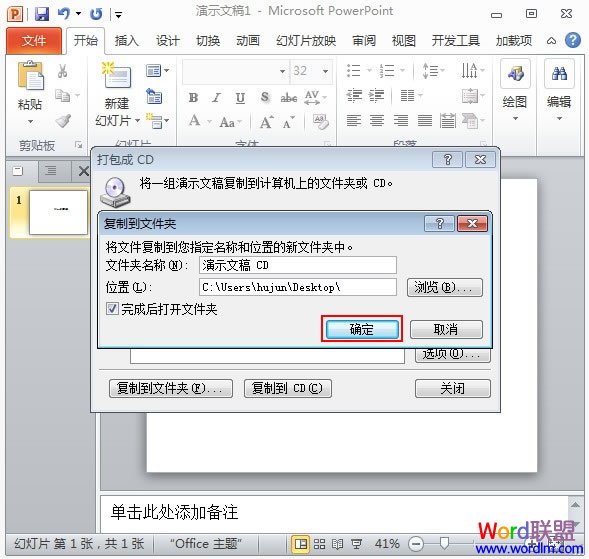The height and width of the screenshot is (559, 589).
Task: Switch to the 设计 ribbon tab
Action: (168, 41)
